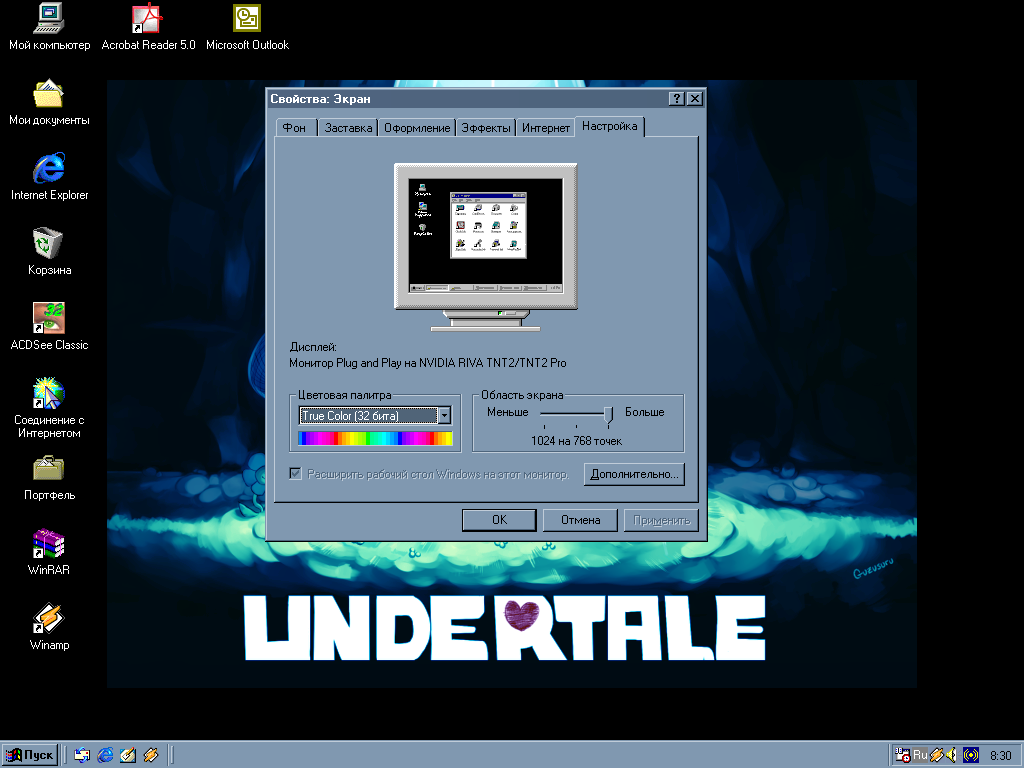This screenshot has height=768, width=1024.
Task: Click the Применить button
Action: point(661,520)
